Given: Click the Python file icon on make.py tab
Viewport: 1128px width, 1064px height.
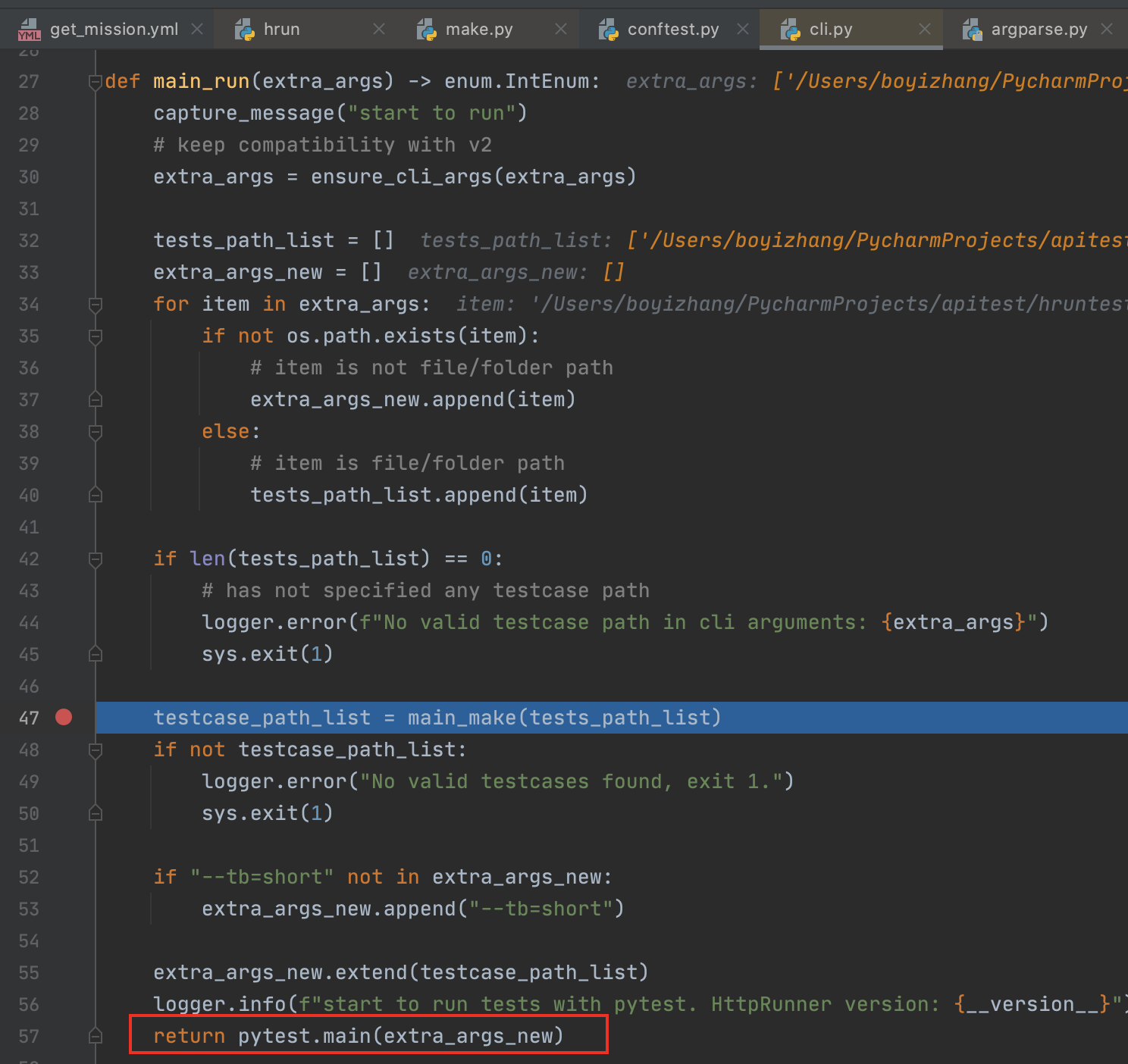Looking at the screenshot, I should point(427,30).
